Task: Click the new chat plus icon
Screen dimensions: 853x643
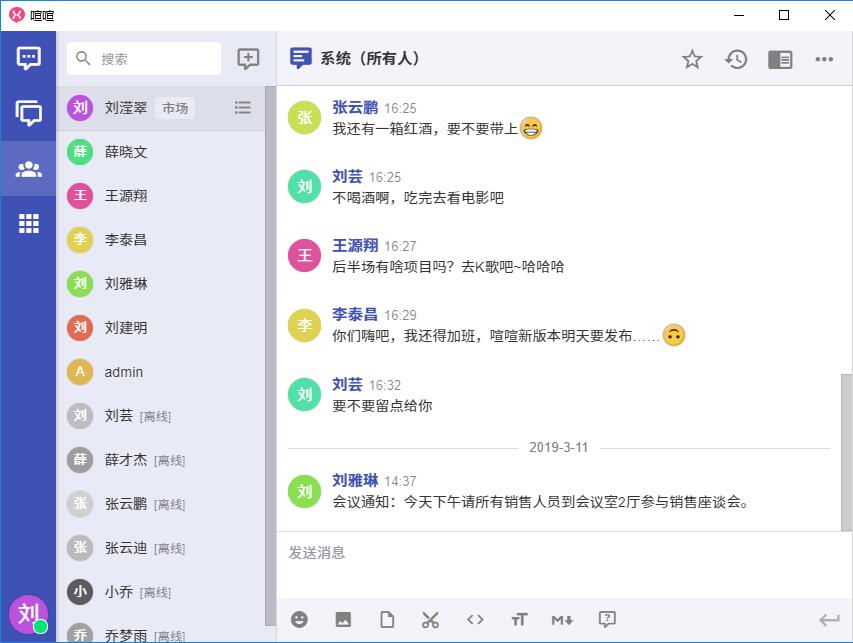Action: pos(248,59)
